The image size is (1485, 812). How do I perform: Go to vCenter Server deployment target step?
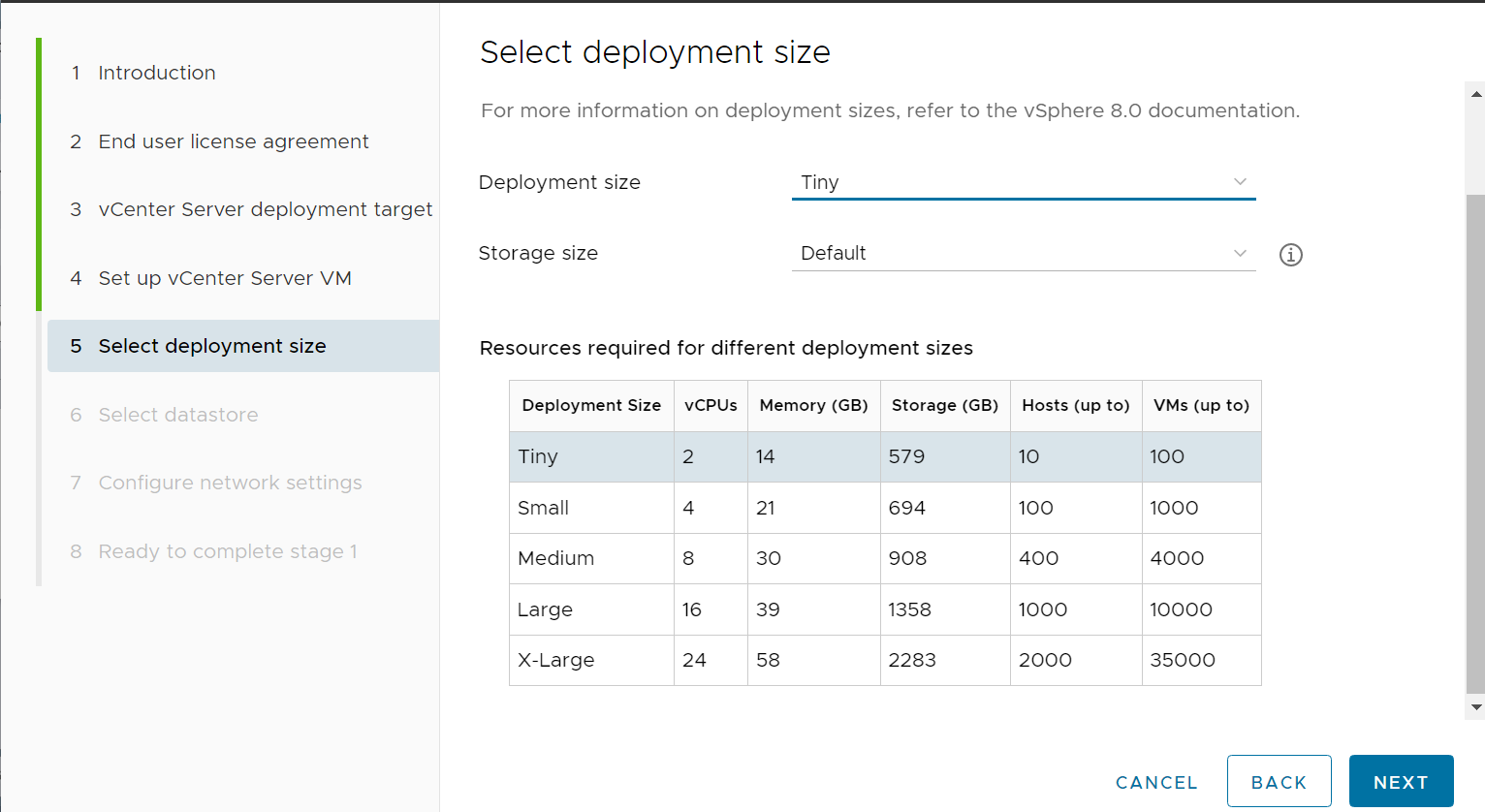(265, 209)
